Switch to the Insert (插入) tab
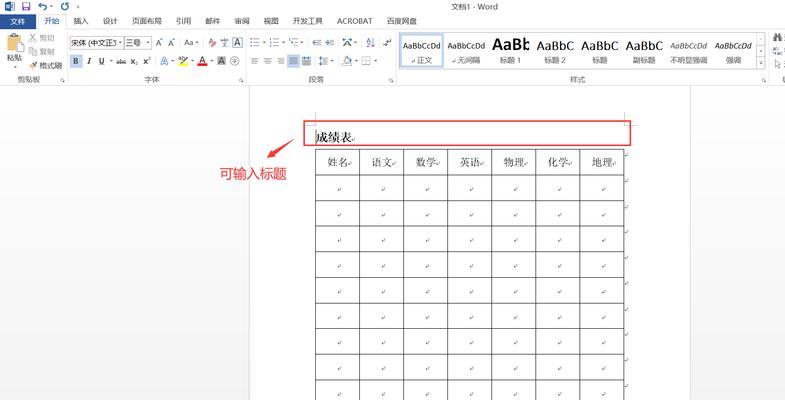Screen dimensions: 785x400 (81, 21)
